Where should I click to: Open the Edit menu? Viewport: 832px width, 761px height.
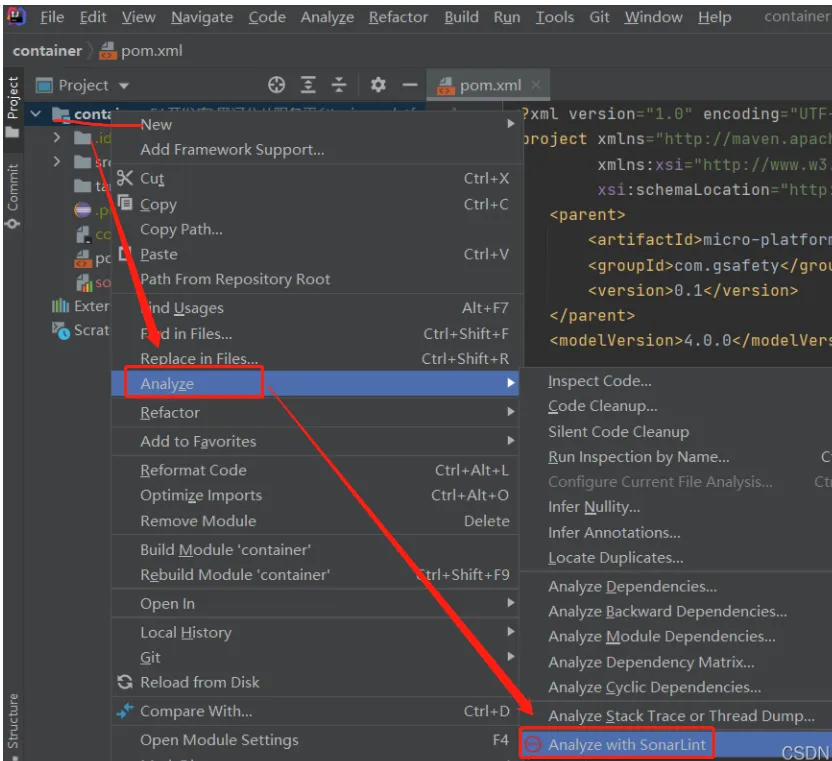(x=93, y=18)
